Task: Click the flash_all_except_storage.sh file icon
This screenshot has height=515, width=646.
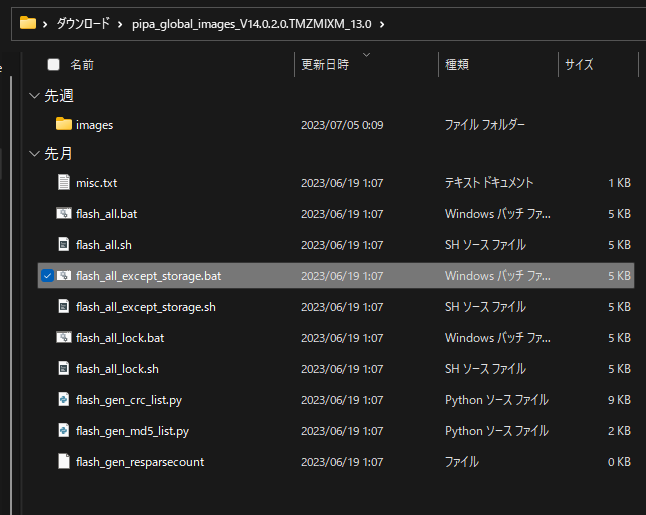Action: (64, 307)
